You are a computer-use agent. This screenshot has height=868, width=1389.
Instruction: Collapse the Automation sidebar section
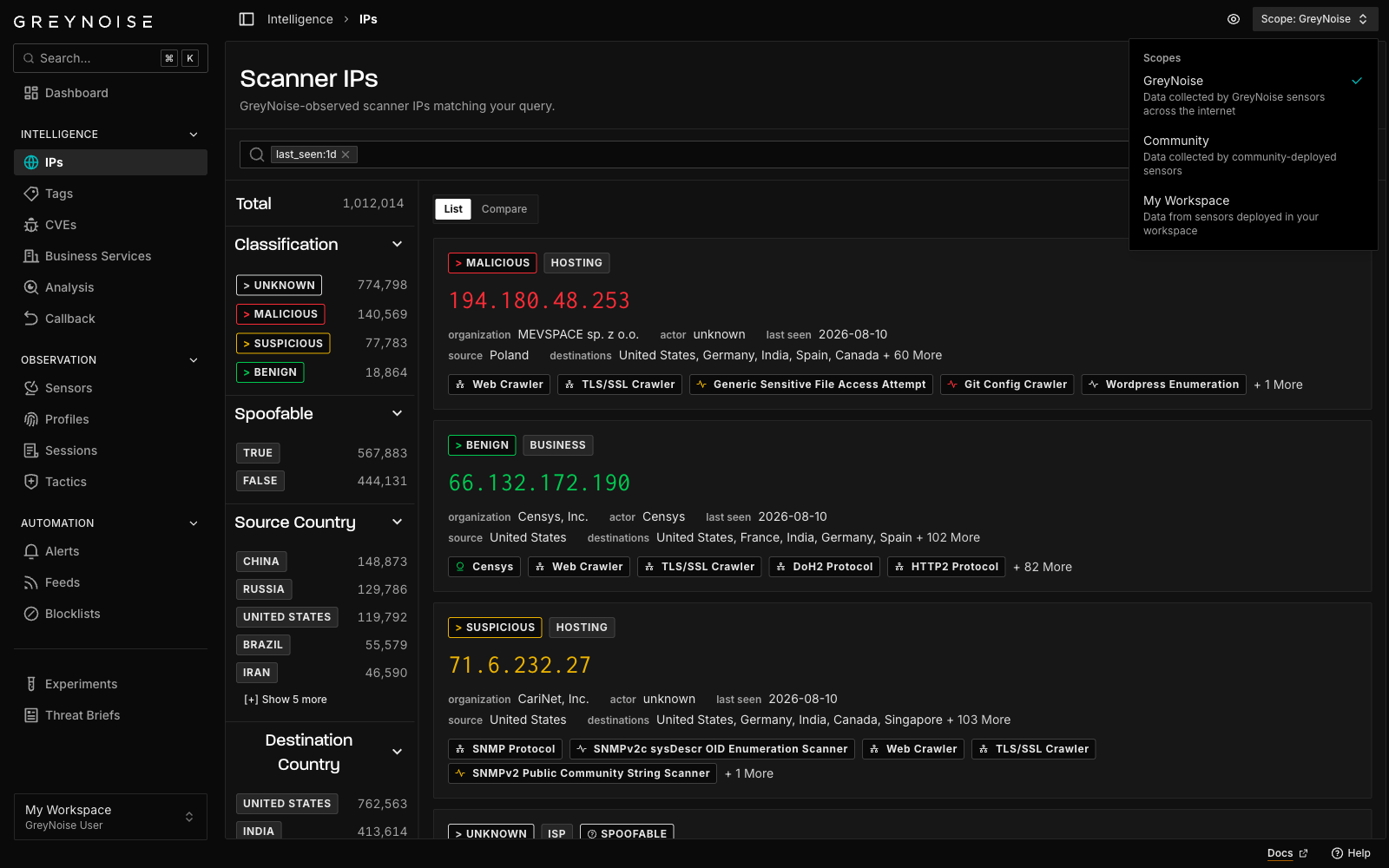tap(194, 523)
